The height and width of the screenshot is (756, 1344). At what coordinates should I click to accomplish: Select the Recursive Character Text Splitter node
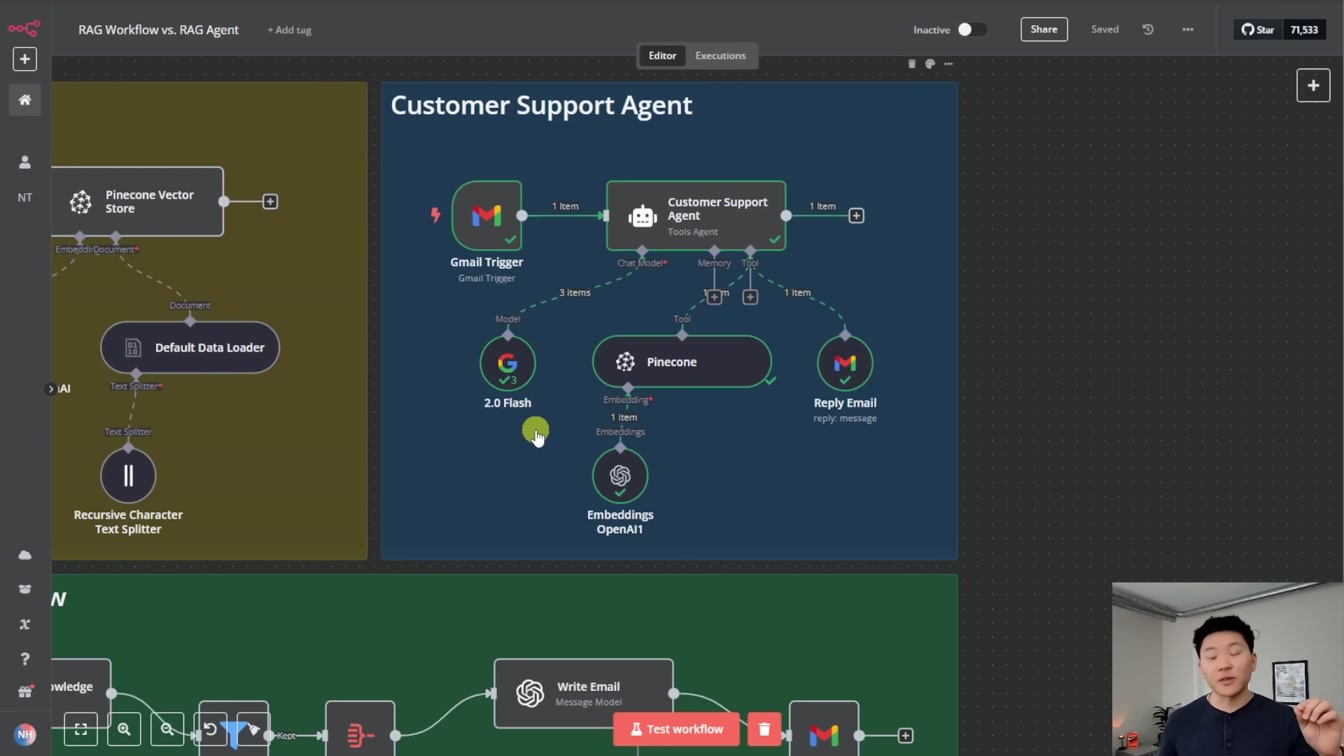[x=128, y=476]
